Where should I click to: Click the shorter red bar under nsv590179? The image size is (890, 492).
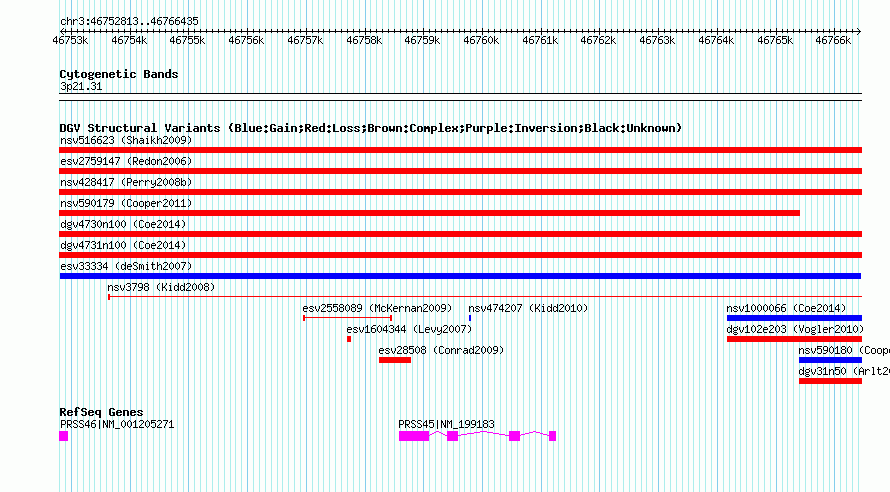point(430,213)
